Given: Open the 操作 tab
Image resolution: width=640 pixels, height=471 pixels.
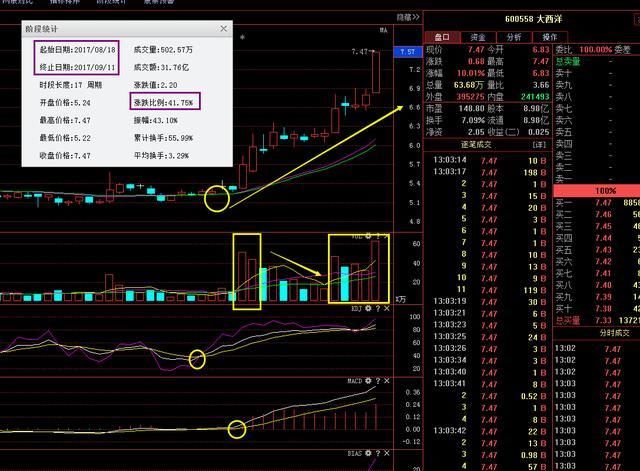Looking at the screenshot, I should pyautogui.click(x=549, y=37).
